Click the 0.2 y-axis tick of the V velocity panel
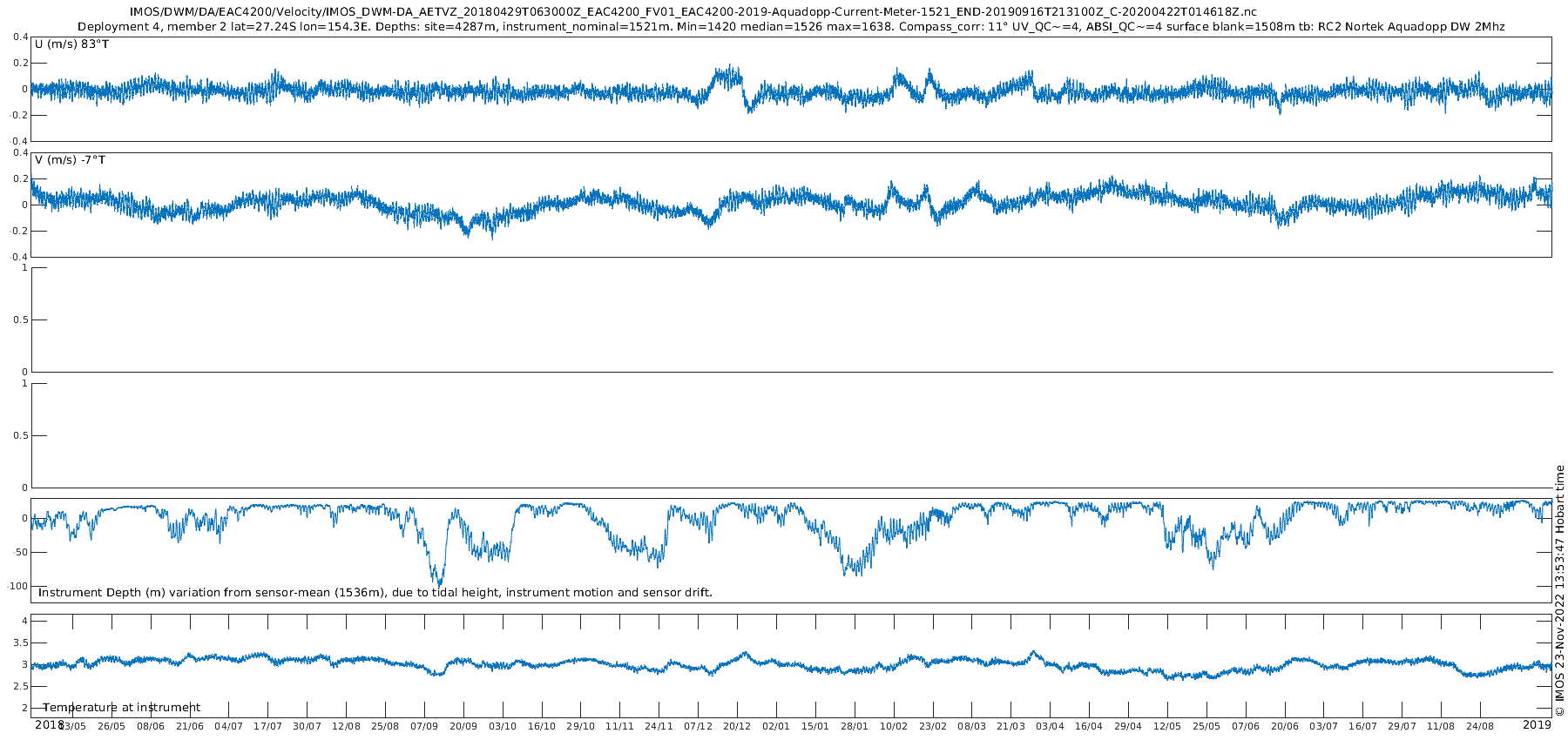Viewport: 1568px width, 740px height. coord(19,178)
